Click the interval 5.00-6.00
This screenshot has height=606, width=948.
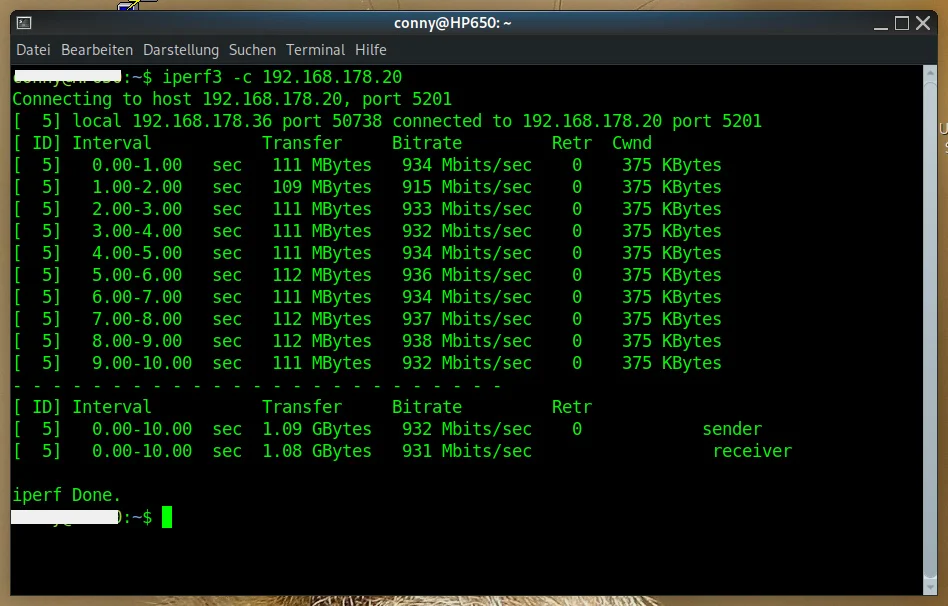[x=137, y=275]
